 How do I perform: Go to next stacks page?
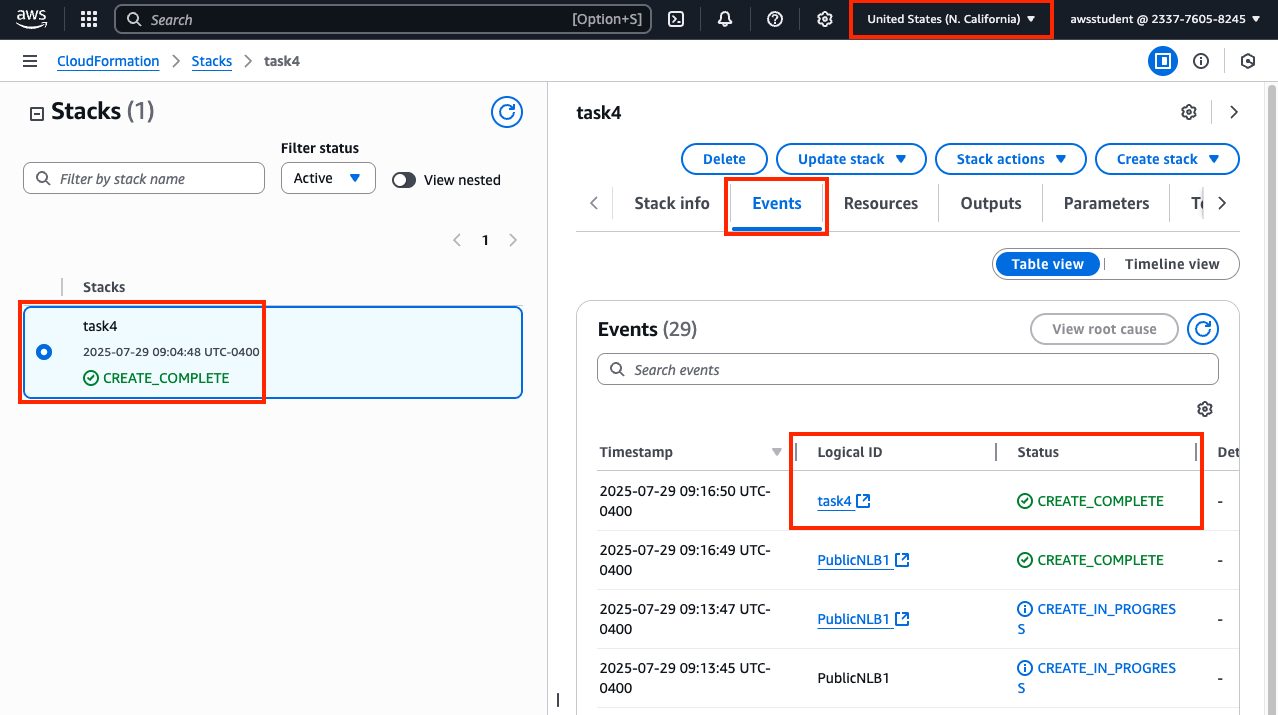(x=513, y=240)
